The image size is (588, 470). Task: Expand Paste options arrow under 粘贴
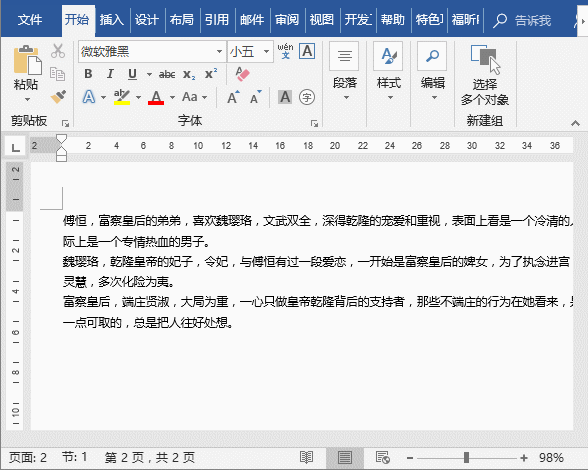click(27, 99)
